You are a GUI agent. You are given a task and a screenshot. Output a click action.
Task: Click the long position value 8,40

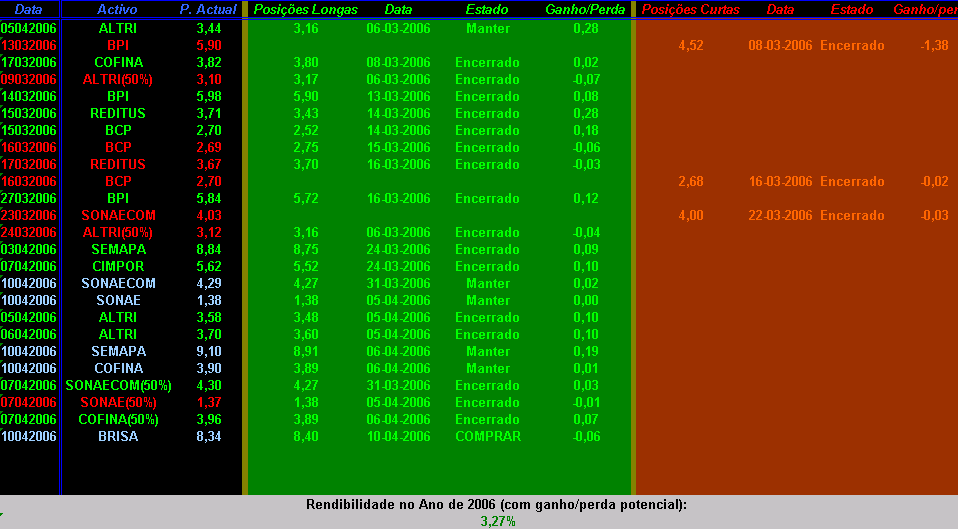coord(306,436)
